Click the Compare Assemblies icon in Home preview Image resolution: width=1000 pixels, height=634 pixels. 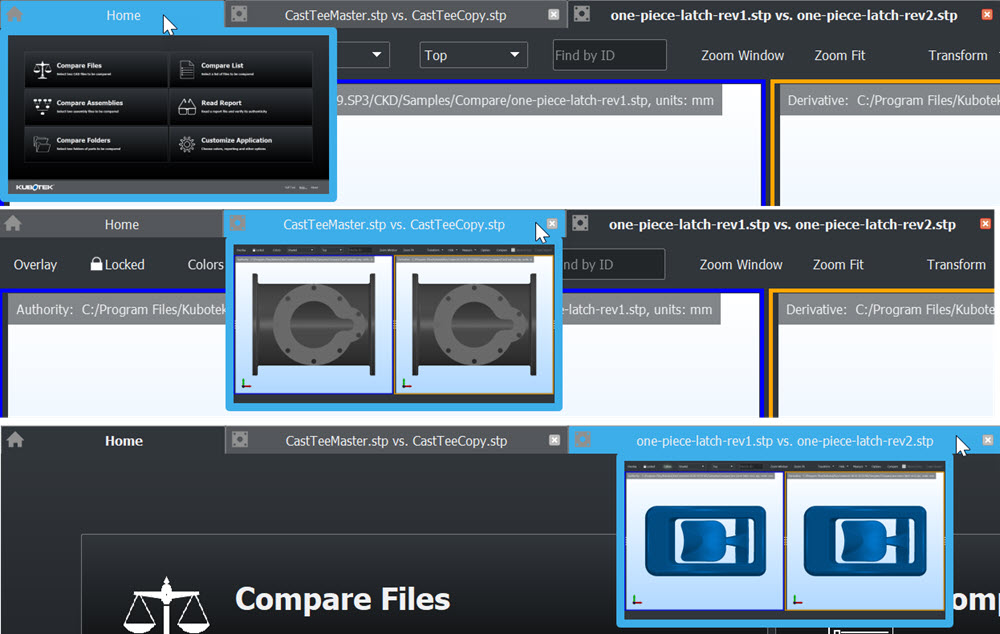(x=42, y=106)
